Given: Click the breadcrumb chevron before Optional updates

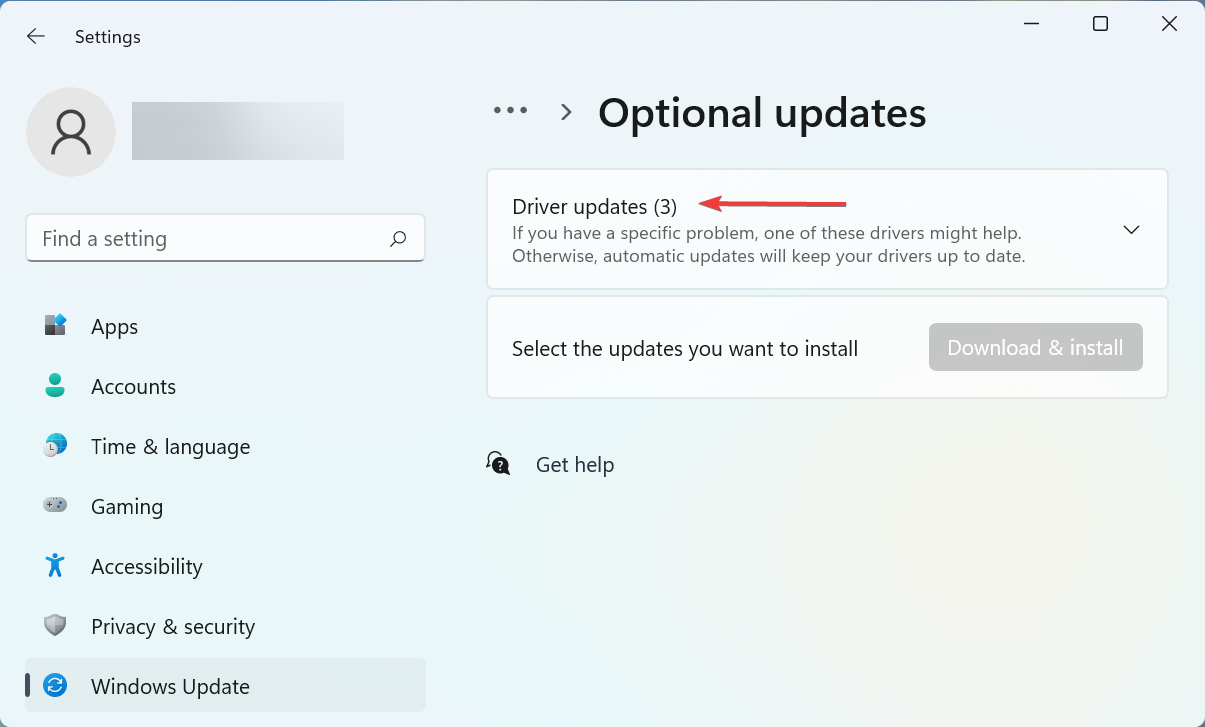Looking at the screenshot, I should (x=565, y=112).
